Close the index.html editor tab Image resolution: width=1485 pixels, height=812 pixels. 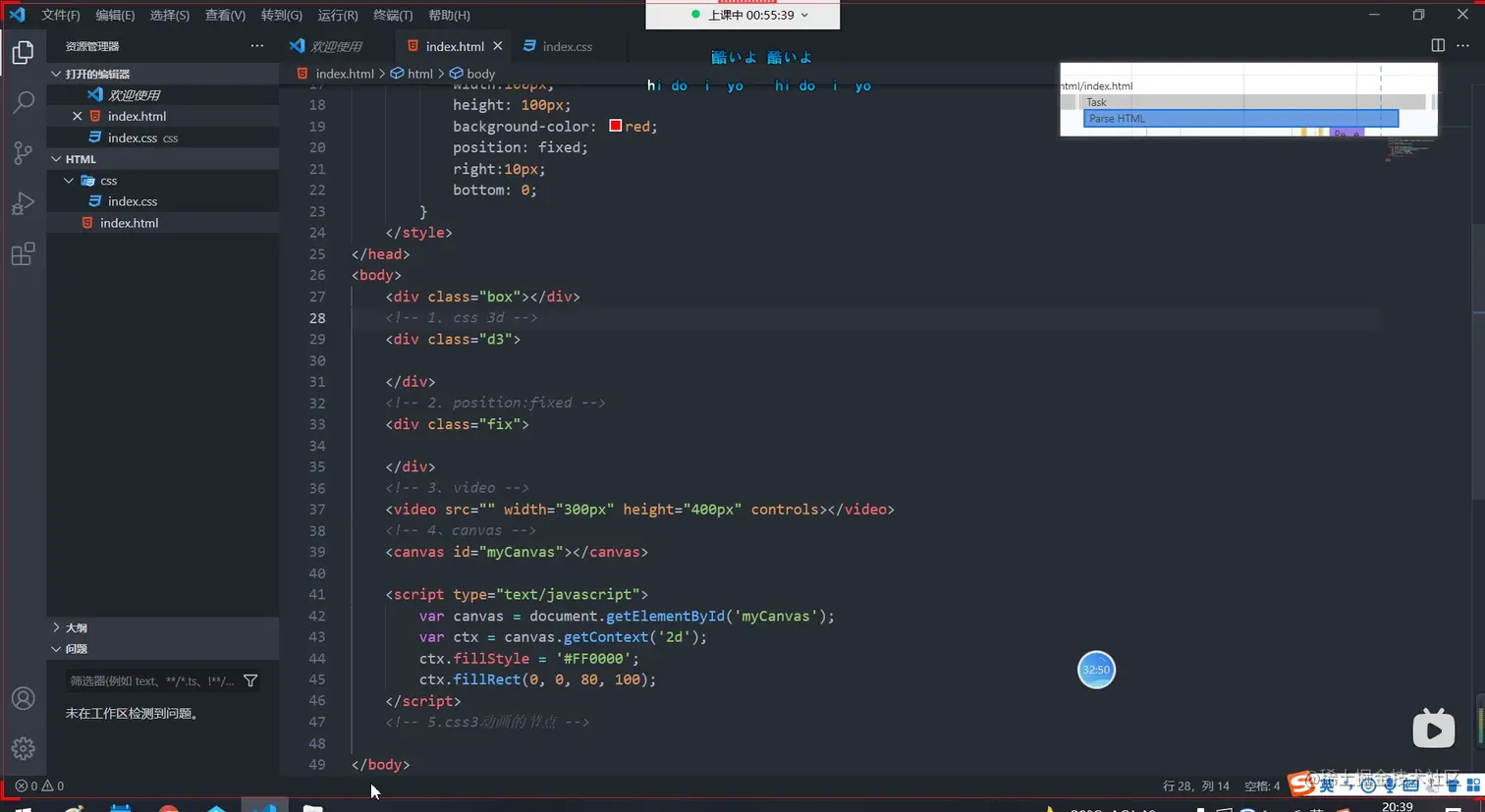(498, 46)
